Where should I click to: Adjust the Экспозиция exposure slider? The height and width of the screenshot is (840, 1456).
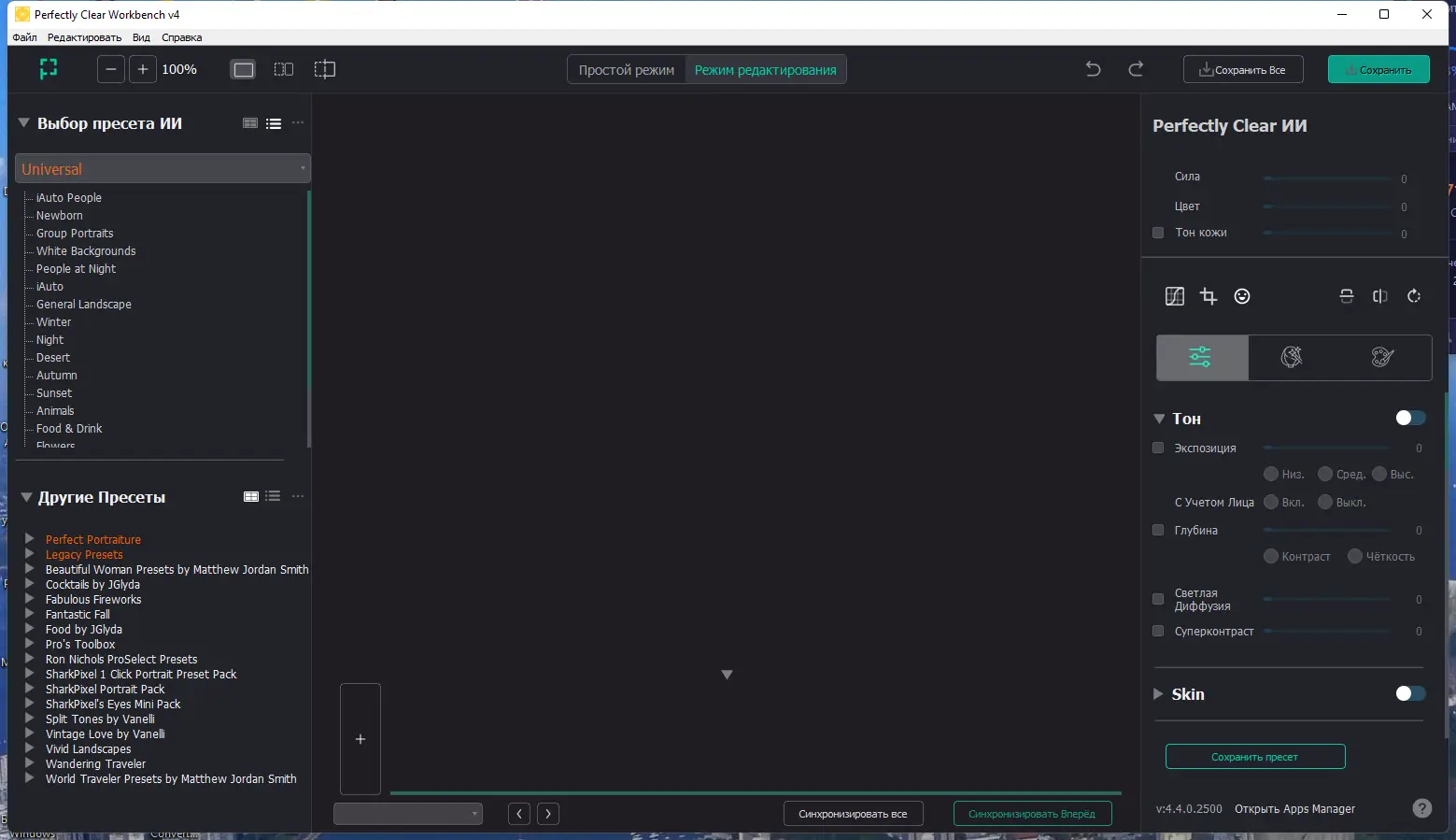(1327, 448)
